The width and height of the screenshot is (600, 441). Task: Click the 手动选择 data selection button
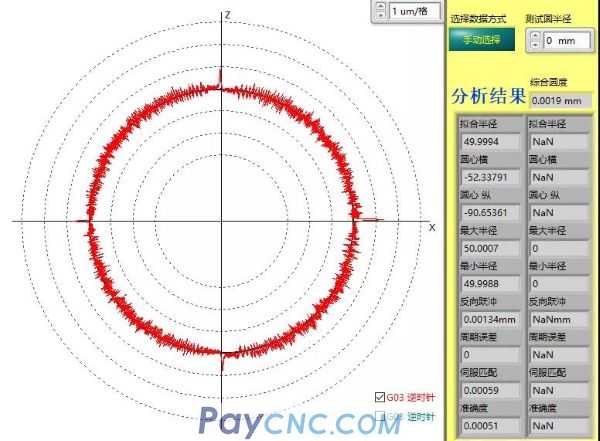coord(482,39)
